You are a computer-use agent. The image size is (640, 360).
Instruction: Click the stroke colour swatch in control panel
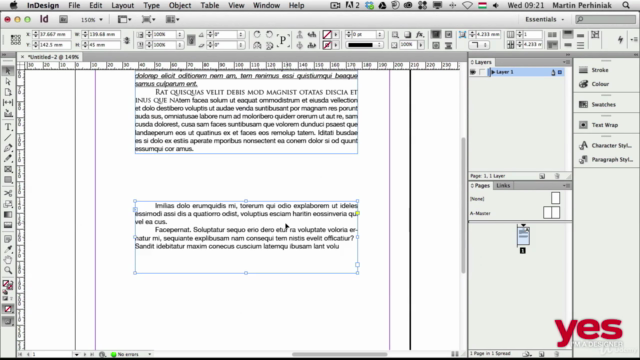327,45
